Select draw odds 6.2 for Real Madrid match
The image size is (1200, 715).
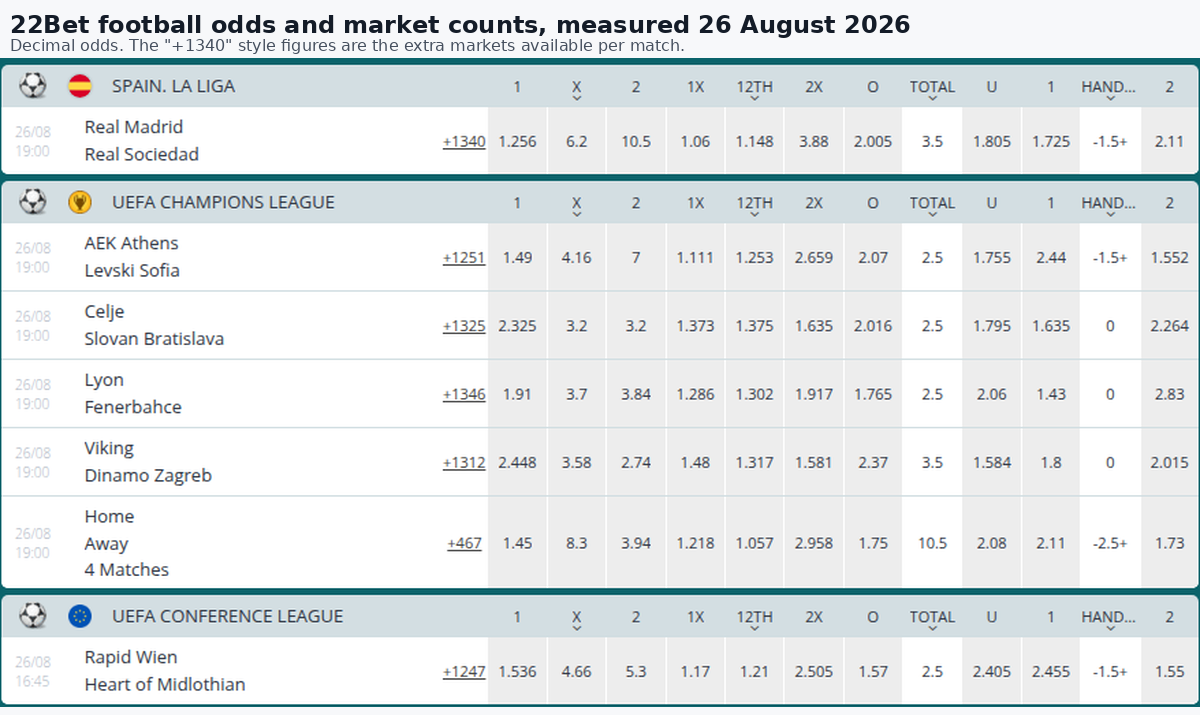[577, 142]
